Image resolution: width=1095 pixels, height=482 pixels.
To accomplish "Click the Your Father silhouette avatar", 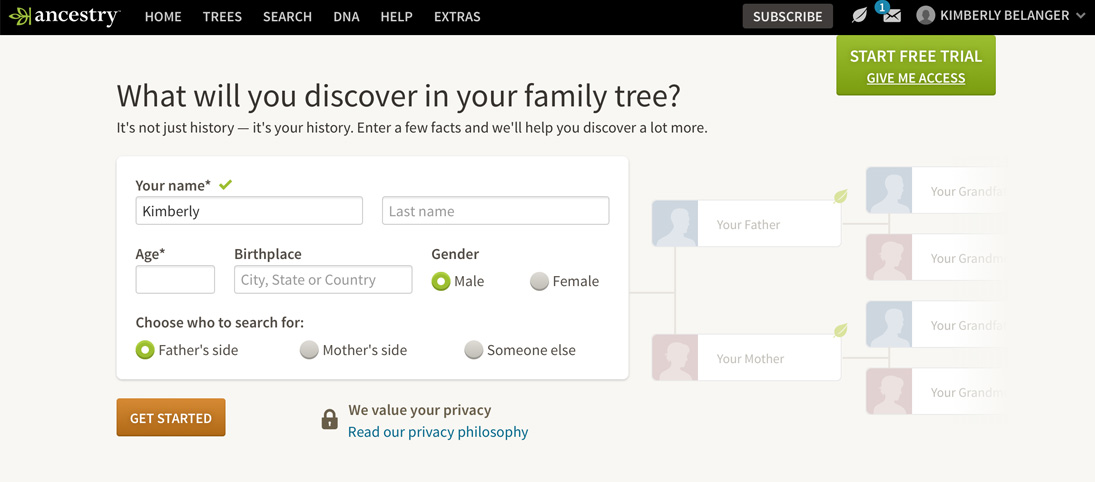I will tap(675, 224).
